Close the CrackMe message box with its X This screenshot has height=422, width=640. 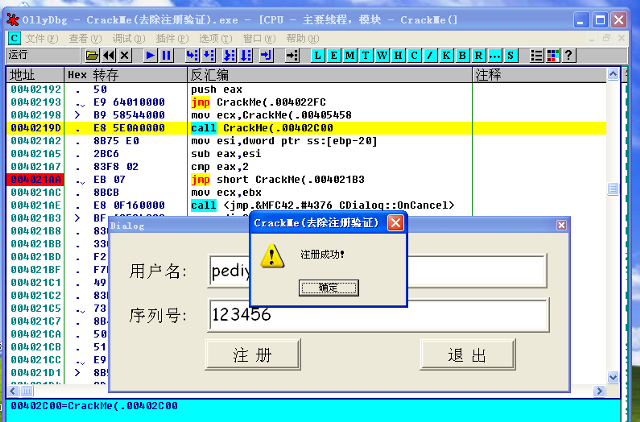coord(395,223)
